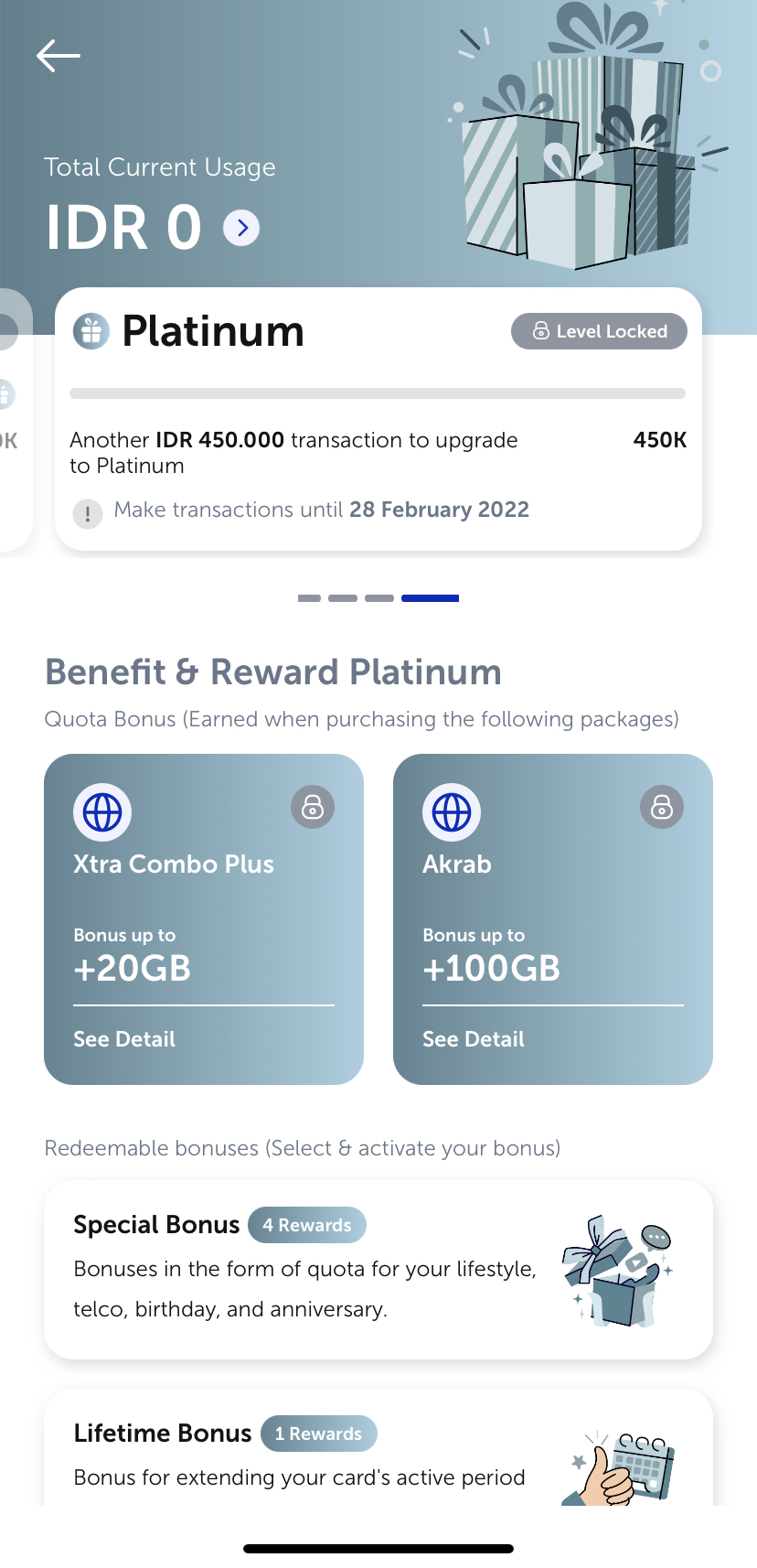Tap the 1 Rewards badge

point(318,1434)
